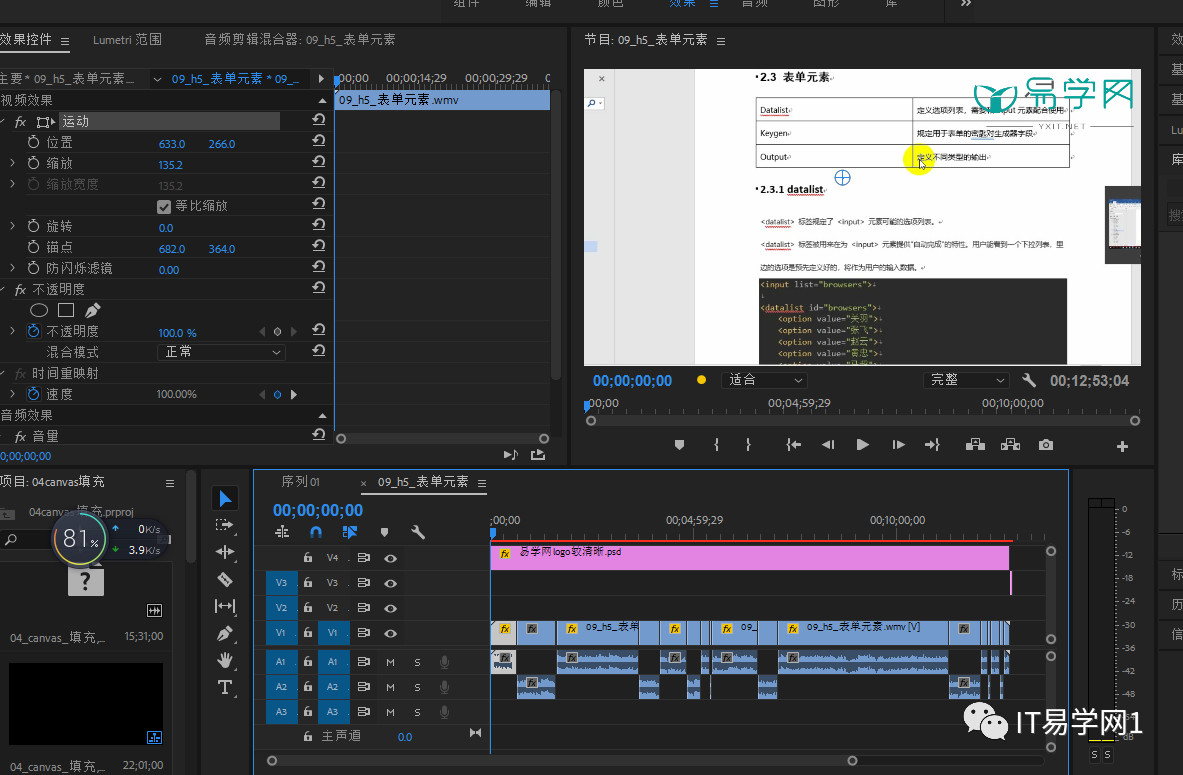1183x775 pixels.
Task: Click the Export Frame camera icon
Action: (1046, 445)
